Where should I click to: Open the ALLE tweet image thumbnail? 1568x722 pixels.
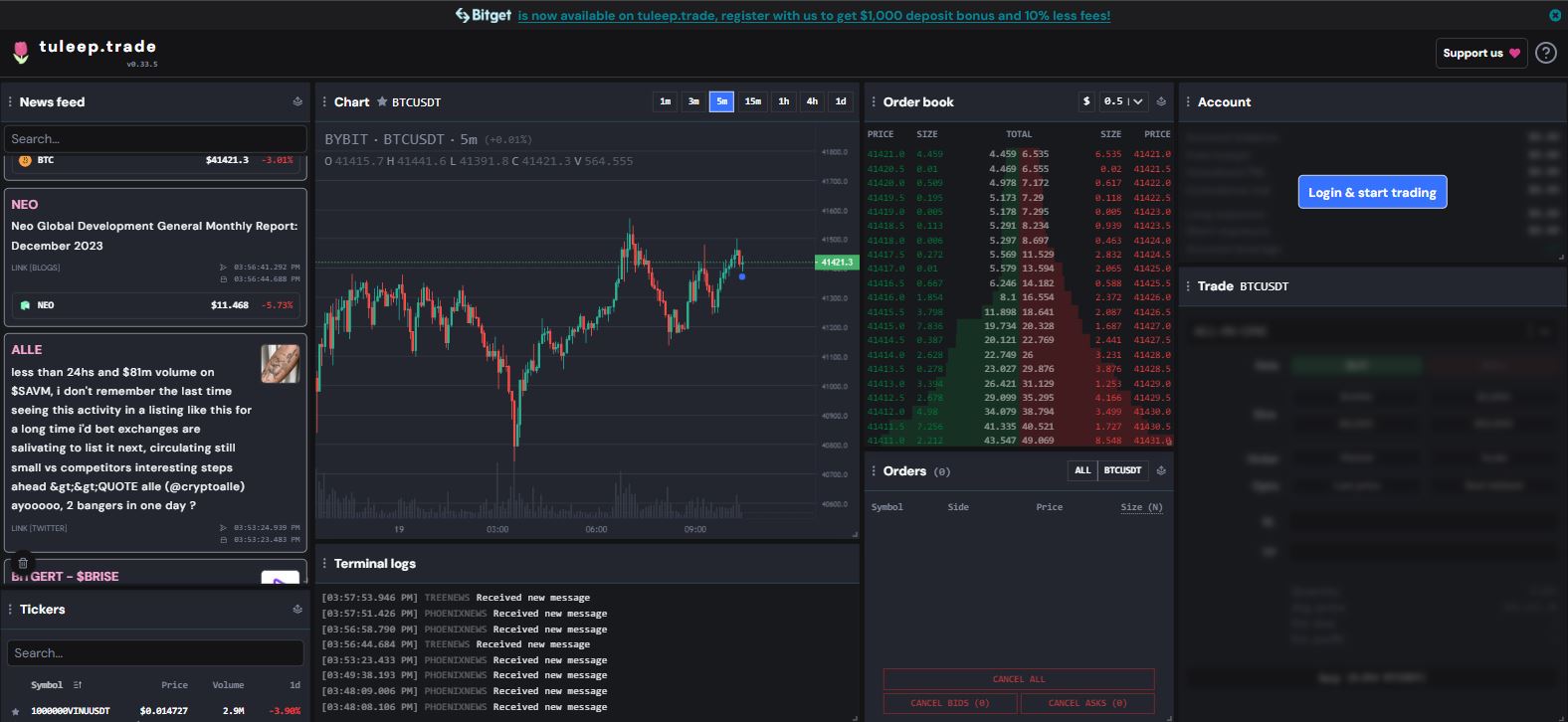(x=281, y=364)
